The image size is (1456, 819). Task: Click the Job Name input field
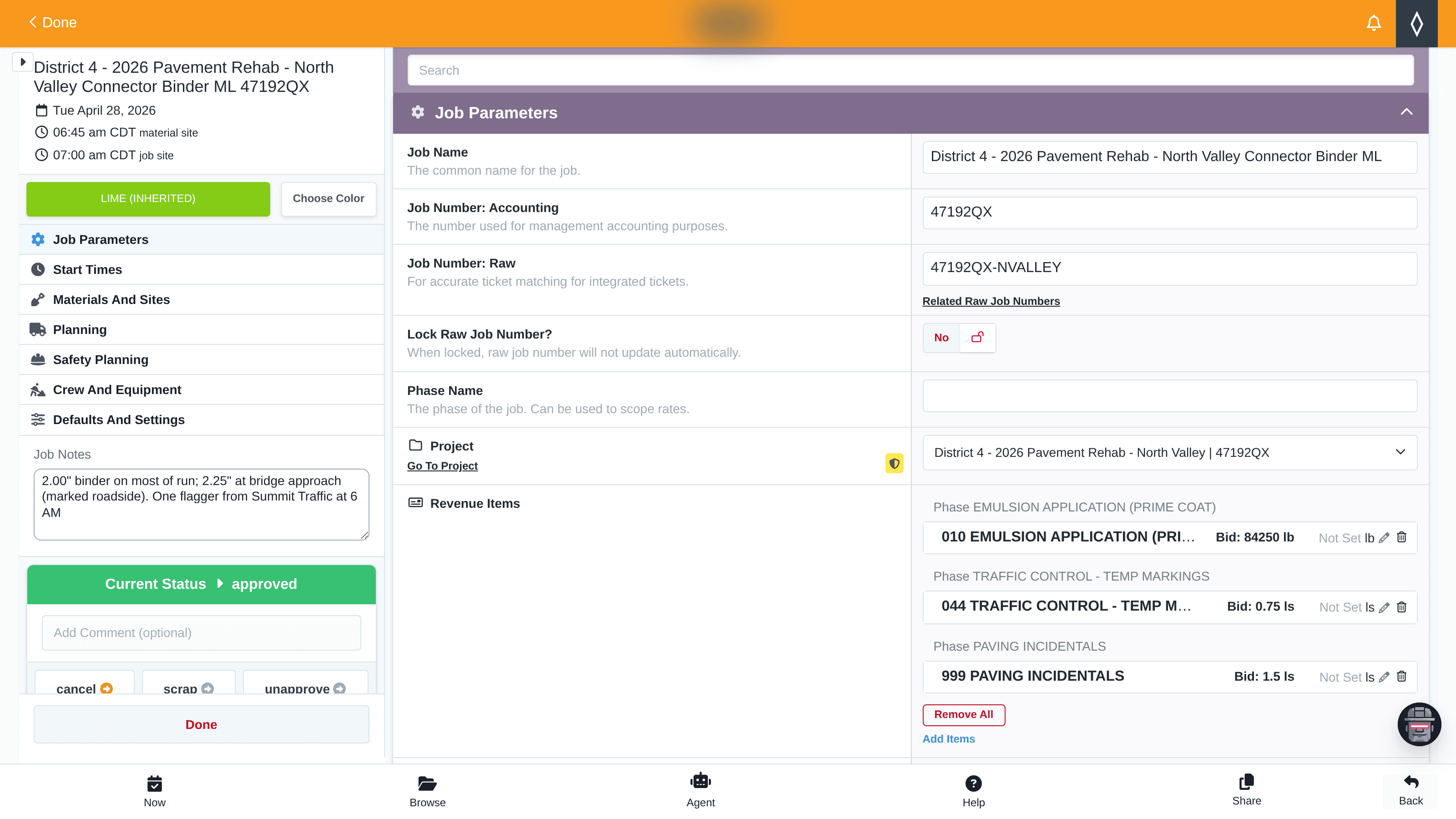(1169, 157)
